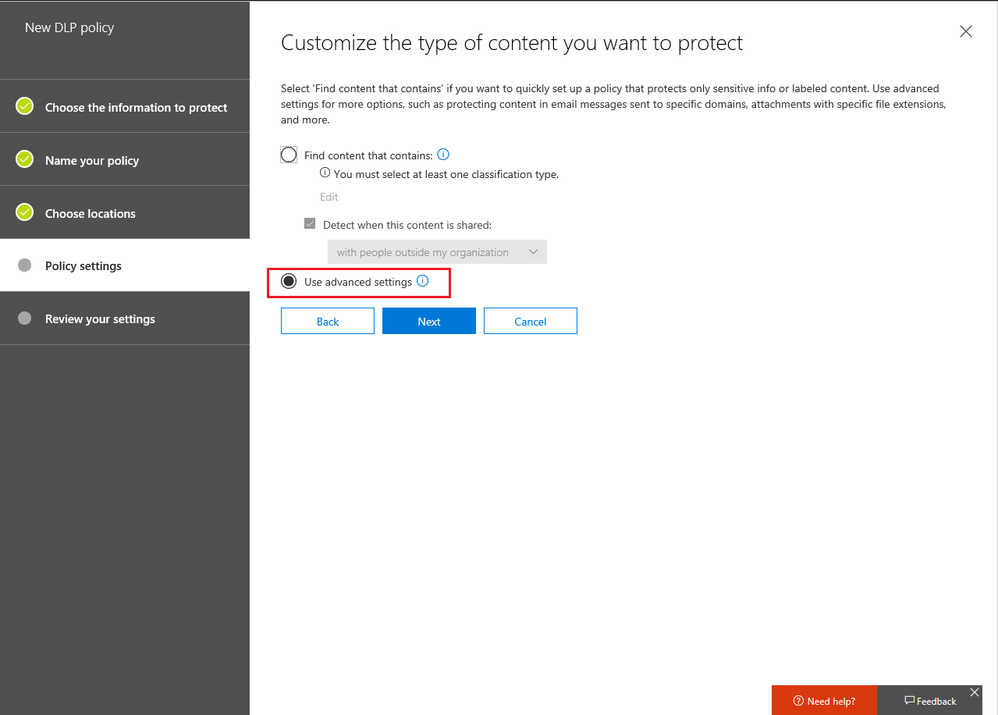Click the Next button
The height and width of the screenshot is (715, 998).
[429, 321]
